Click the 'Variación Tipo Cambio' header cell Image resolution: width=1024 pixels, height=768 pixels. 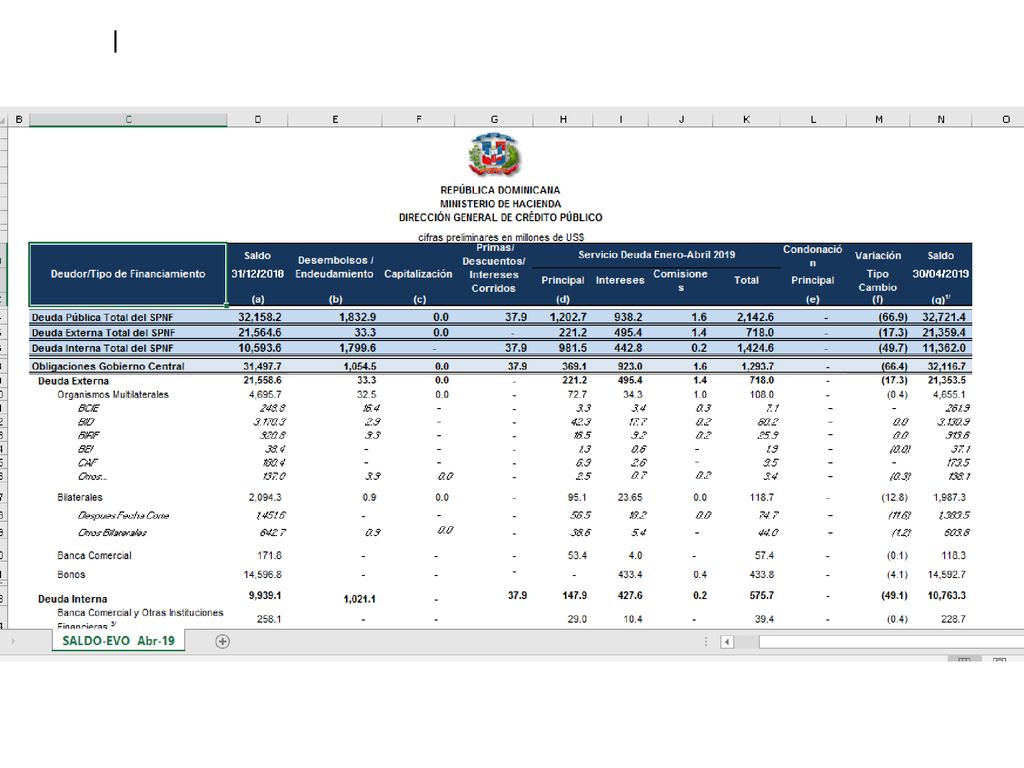pyautogui.click(x=878, y=274)
